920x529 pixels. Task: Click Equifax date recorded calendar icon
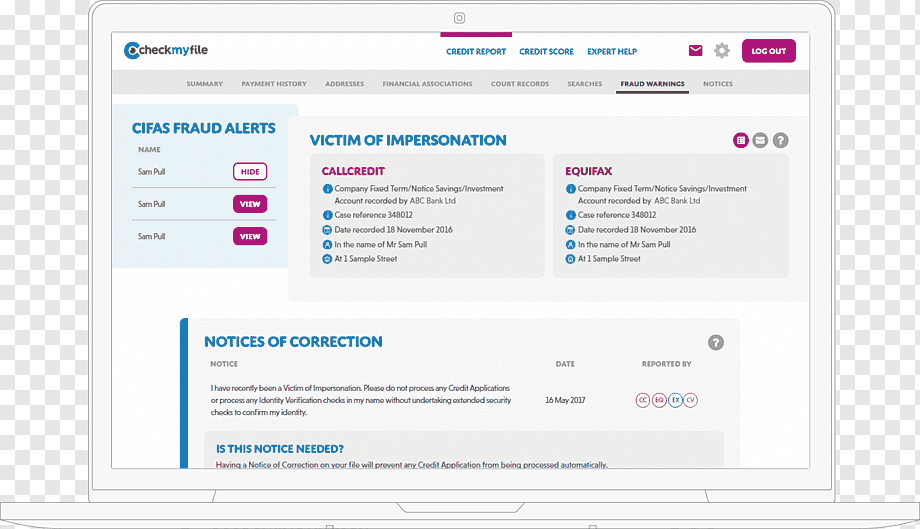point(570,230)
